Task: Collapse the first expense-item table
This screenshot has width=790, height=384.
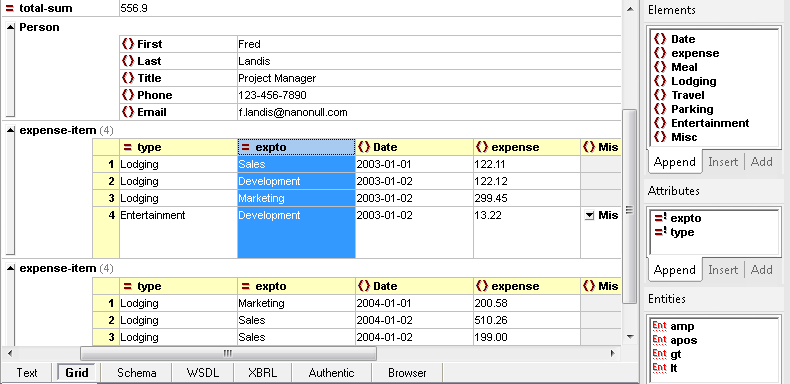Action: 11,131
